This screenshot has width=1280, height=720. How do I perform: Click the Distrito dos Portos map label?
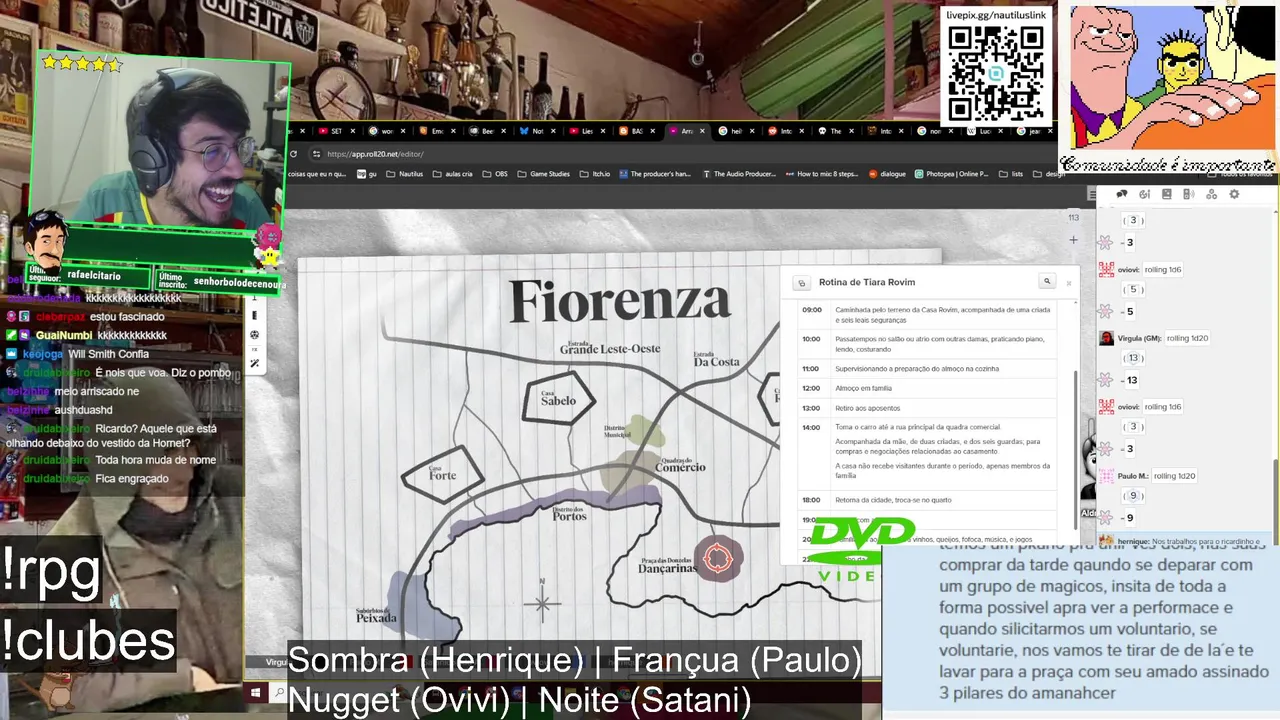pos(569,514)
